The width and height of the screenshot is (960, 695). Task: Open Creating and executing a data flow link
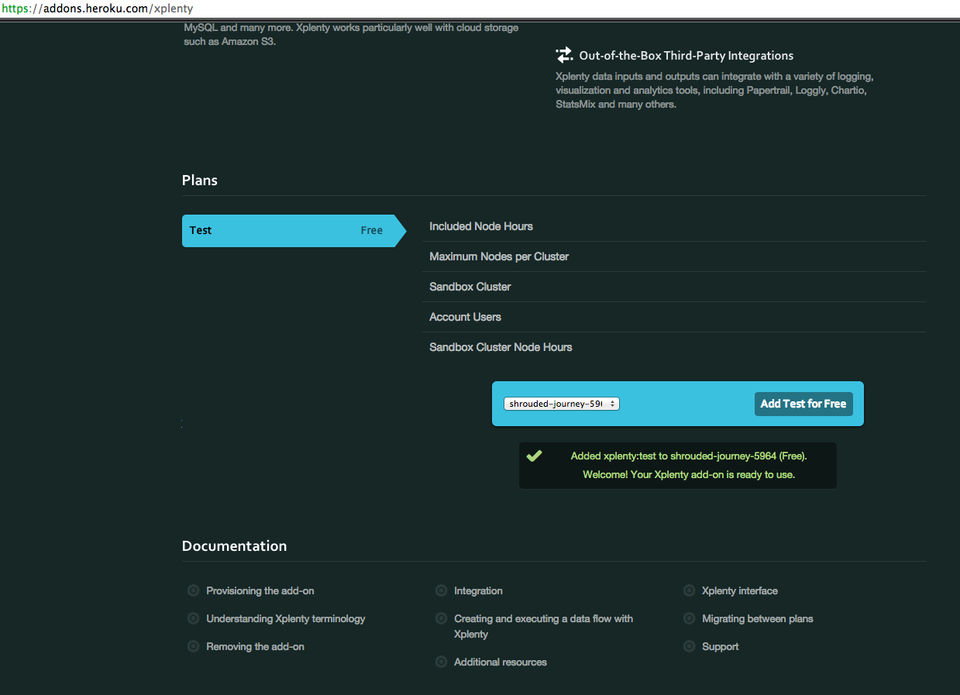click(544, 626)
